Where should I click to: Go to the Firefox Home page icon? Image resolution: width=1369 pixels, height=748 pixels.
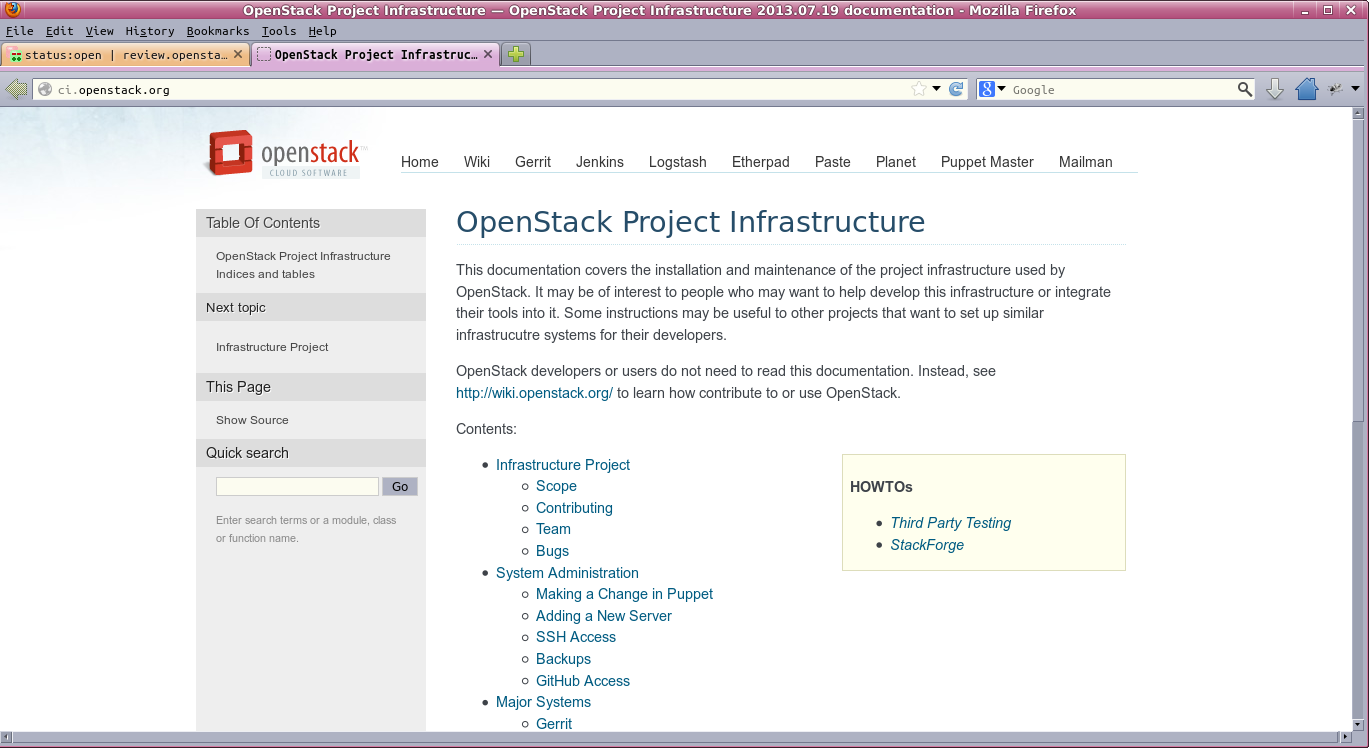click(x=1306, y=90)
